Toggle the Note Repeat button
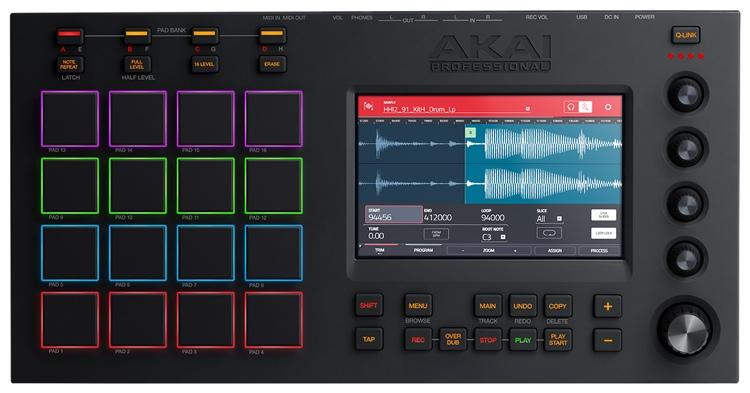 tap(70, 65)
